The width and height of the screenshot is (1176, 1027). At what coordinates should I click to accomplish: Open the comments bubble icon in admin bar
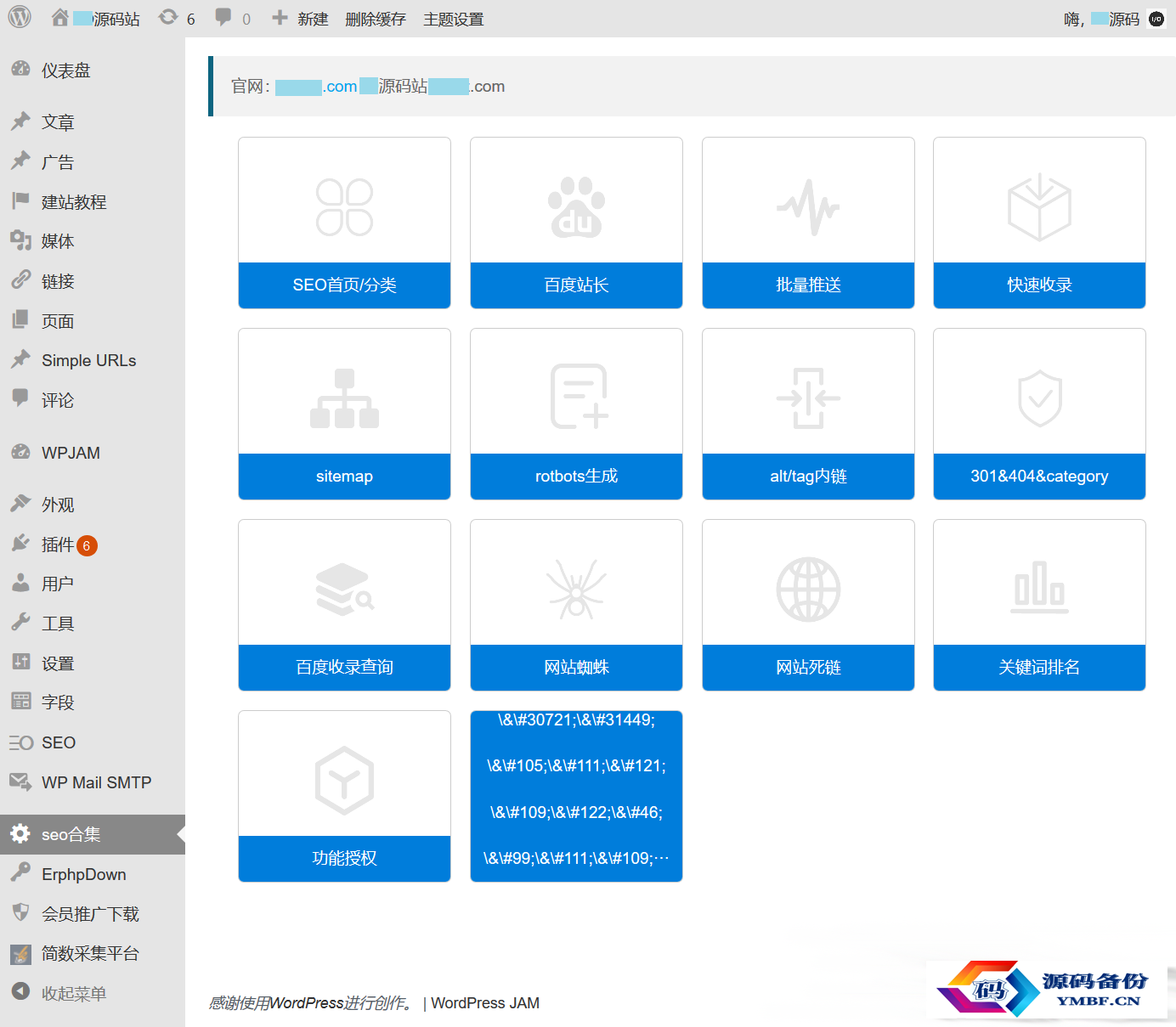(223, 18)
